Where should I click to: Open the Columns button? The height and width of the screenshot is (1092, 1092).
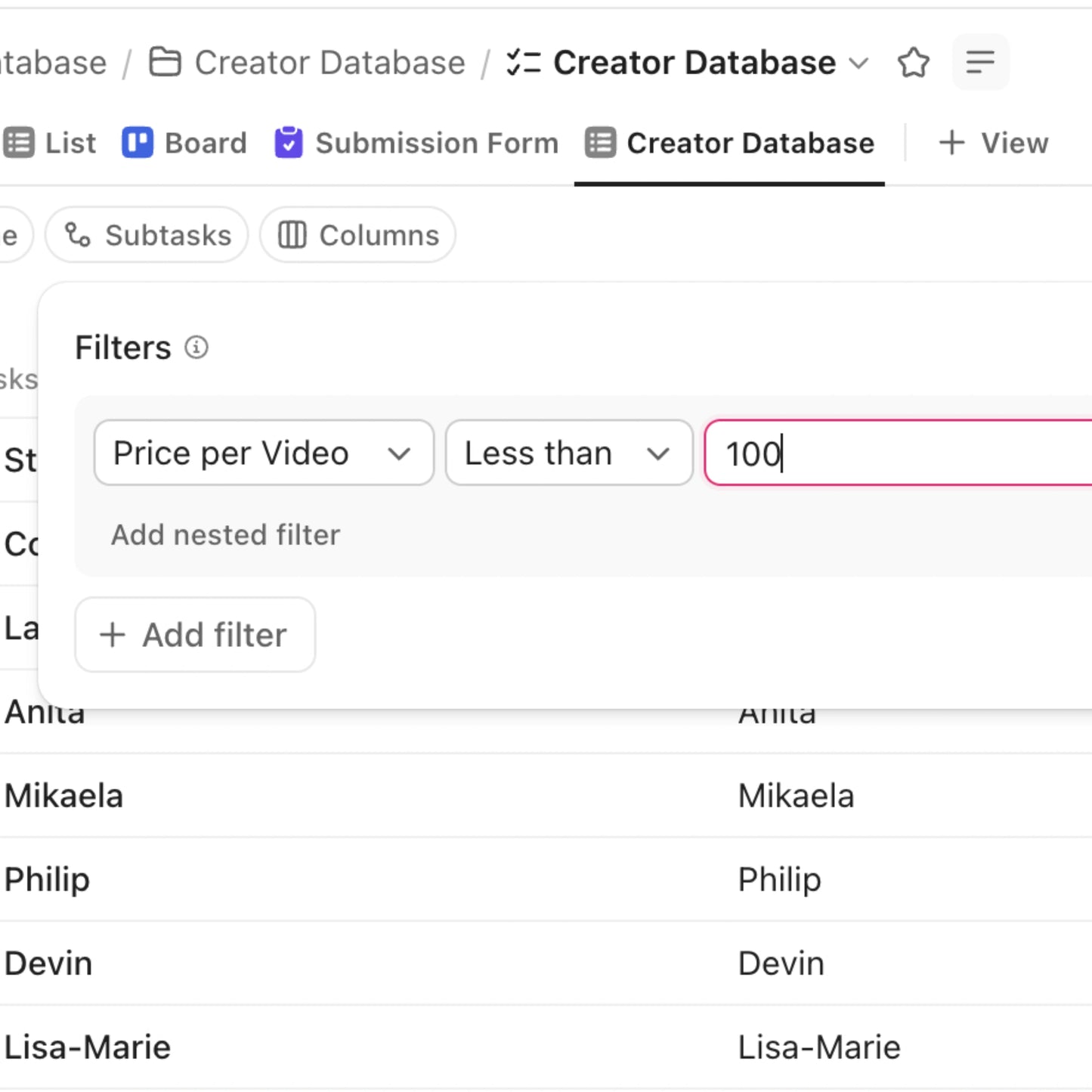coord(357,235)
